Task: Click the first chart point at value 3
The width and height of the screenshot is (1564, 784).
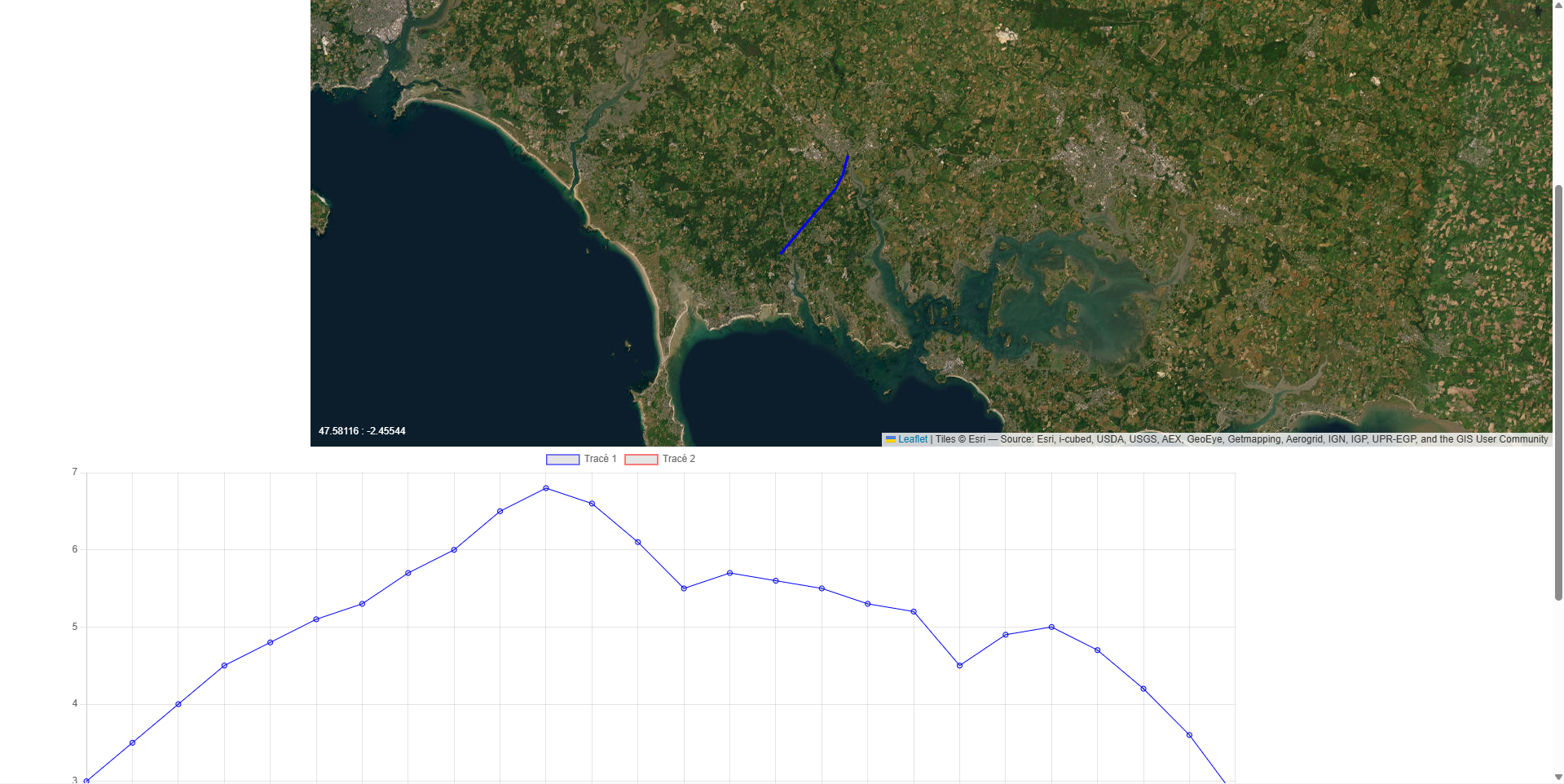Action: [x=86, y=781]
